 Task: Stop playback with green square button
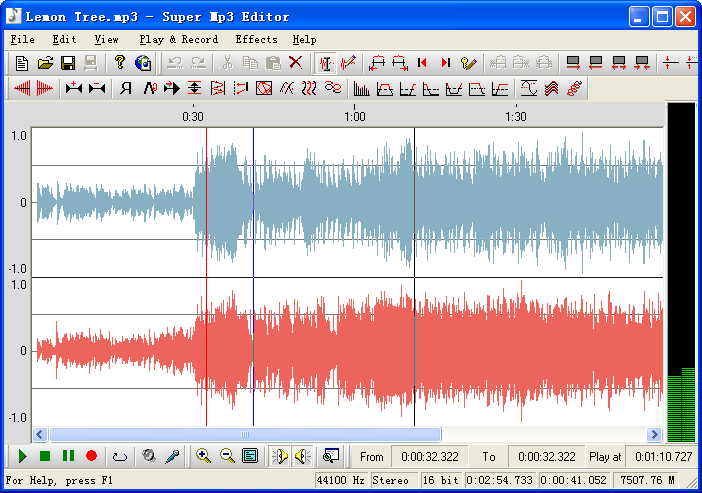pos(45,456)
